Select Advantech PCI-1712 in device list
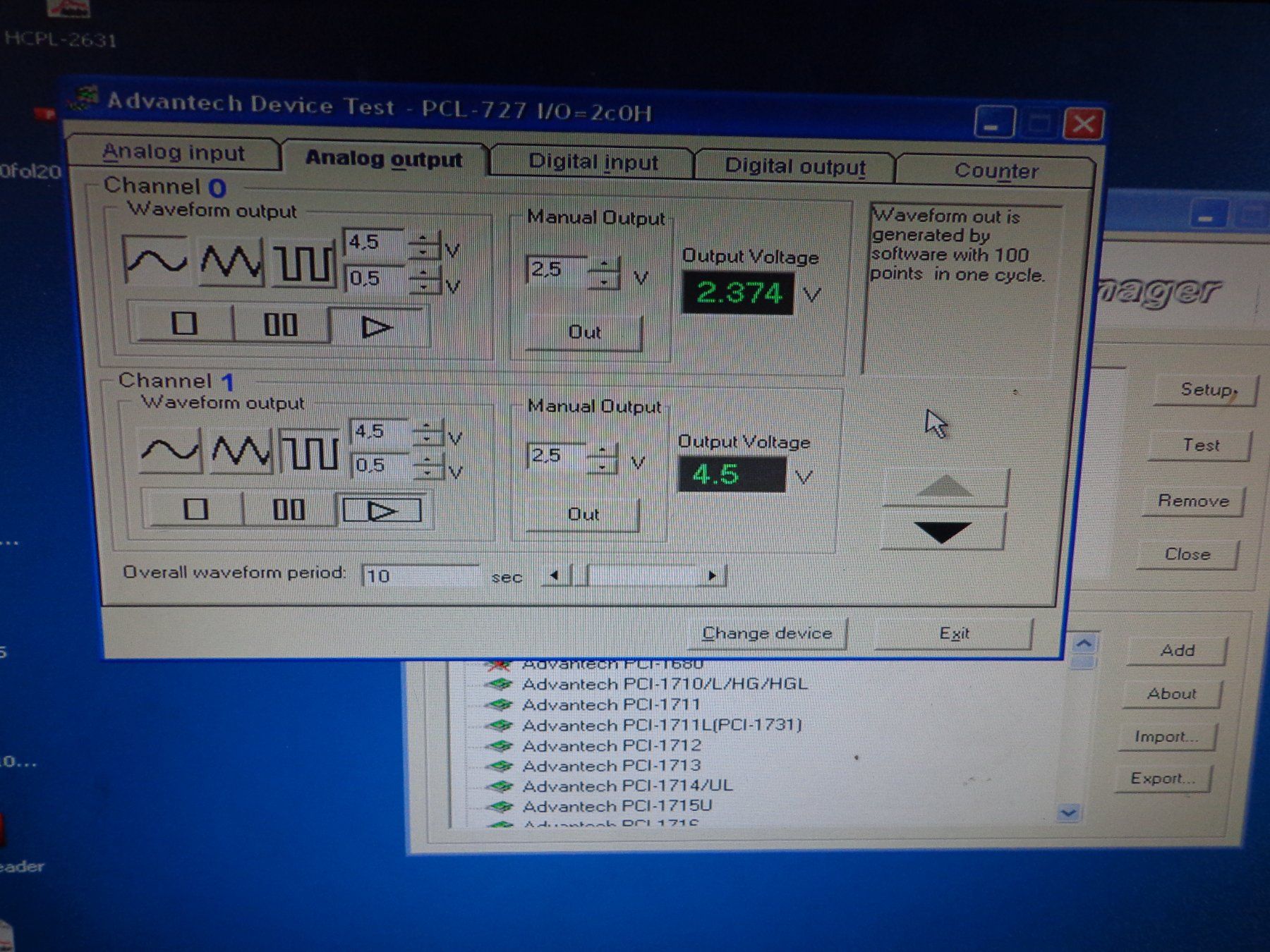 [x=612, y=745]
